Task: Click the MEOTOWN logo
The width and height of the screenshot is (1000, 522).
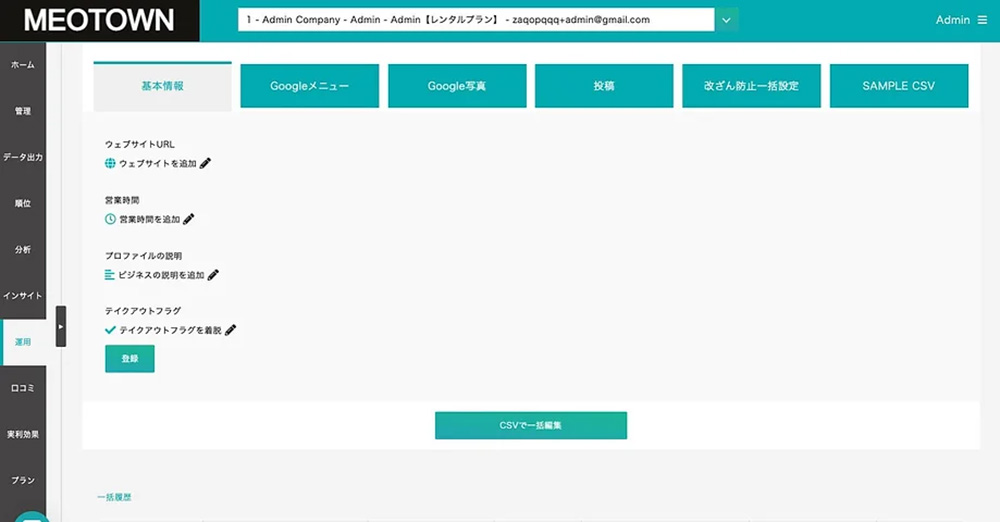Action: click(x=99, y=20)
